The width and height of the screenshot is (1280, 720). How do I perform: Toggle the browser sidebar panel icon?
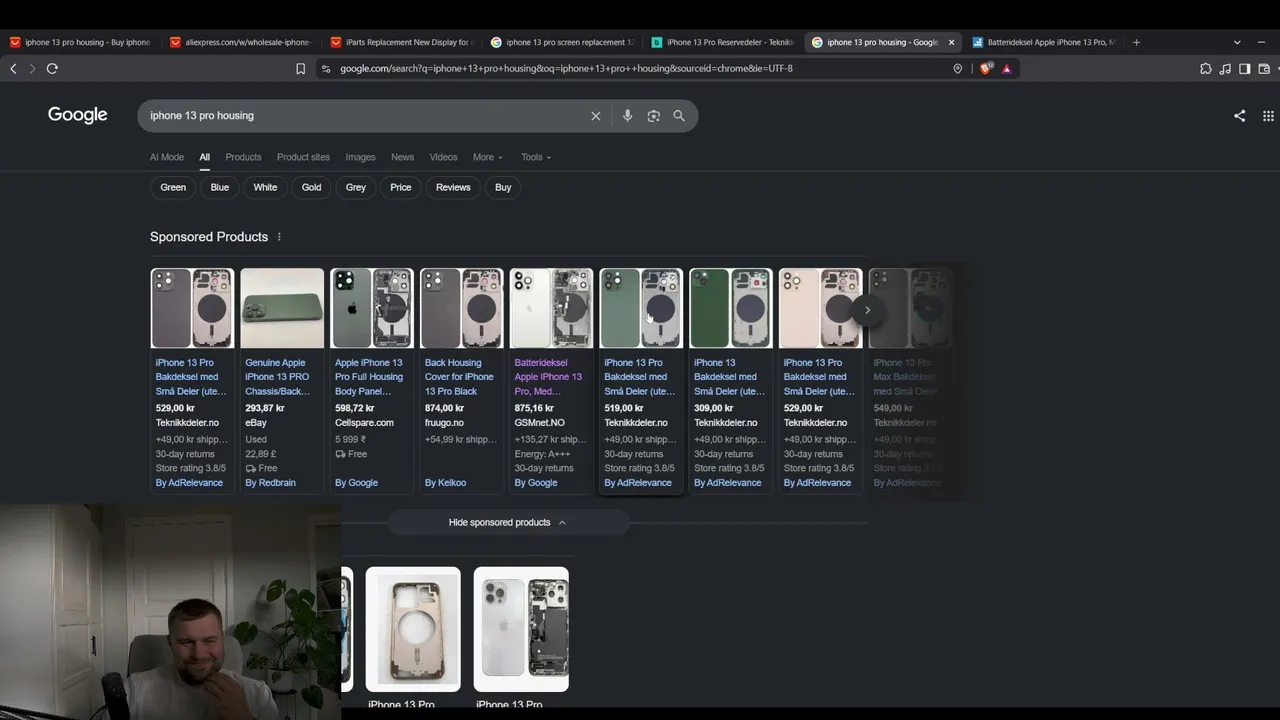(x=1244, y=69)
